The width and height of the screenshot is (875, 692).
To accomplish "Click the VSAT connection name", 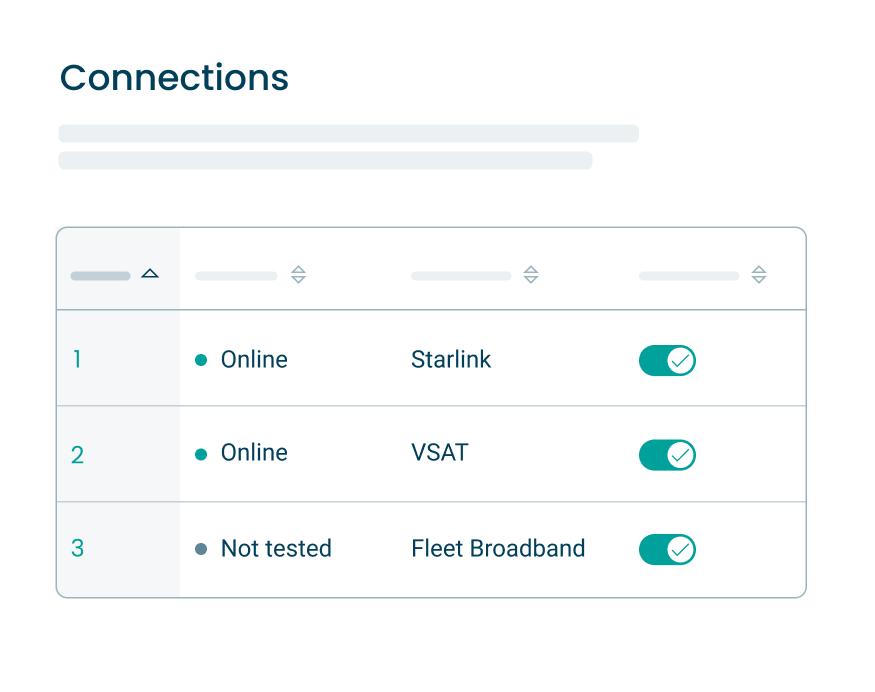I will (x=440, y=453).
